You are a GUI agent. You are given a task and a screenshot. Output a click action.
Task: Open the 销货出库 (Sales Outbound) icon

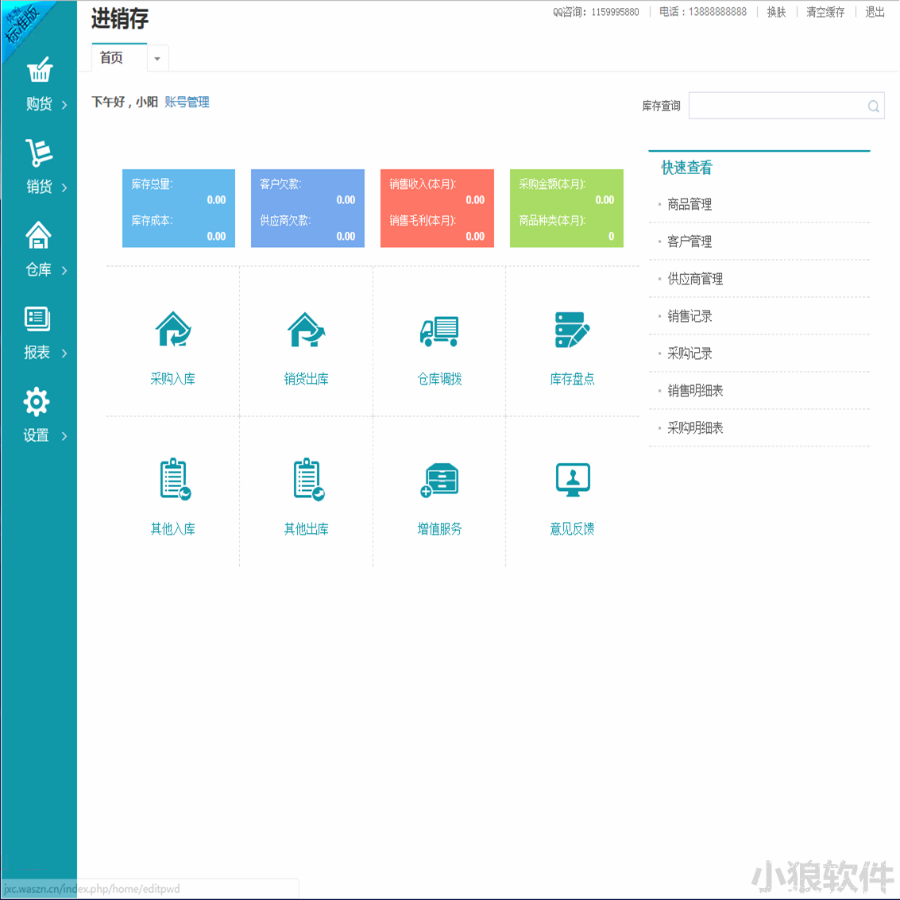[304, 330]
